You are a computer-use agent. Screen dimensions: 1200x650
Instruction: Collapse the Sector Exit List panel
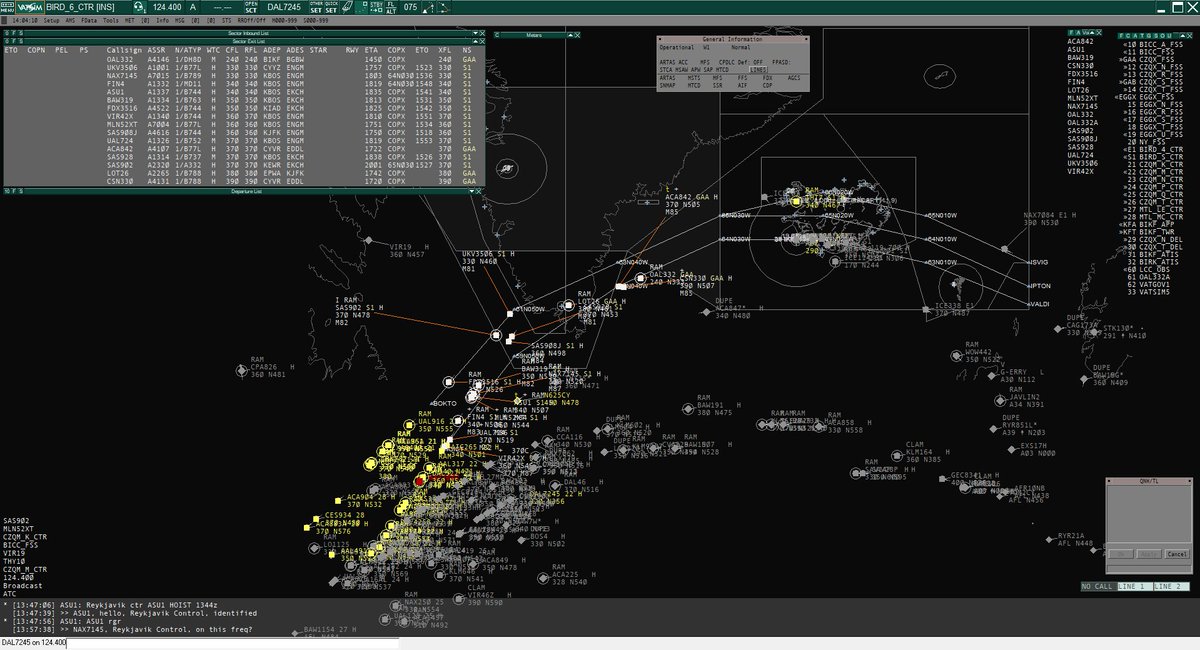(x=475, y=42)
